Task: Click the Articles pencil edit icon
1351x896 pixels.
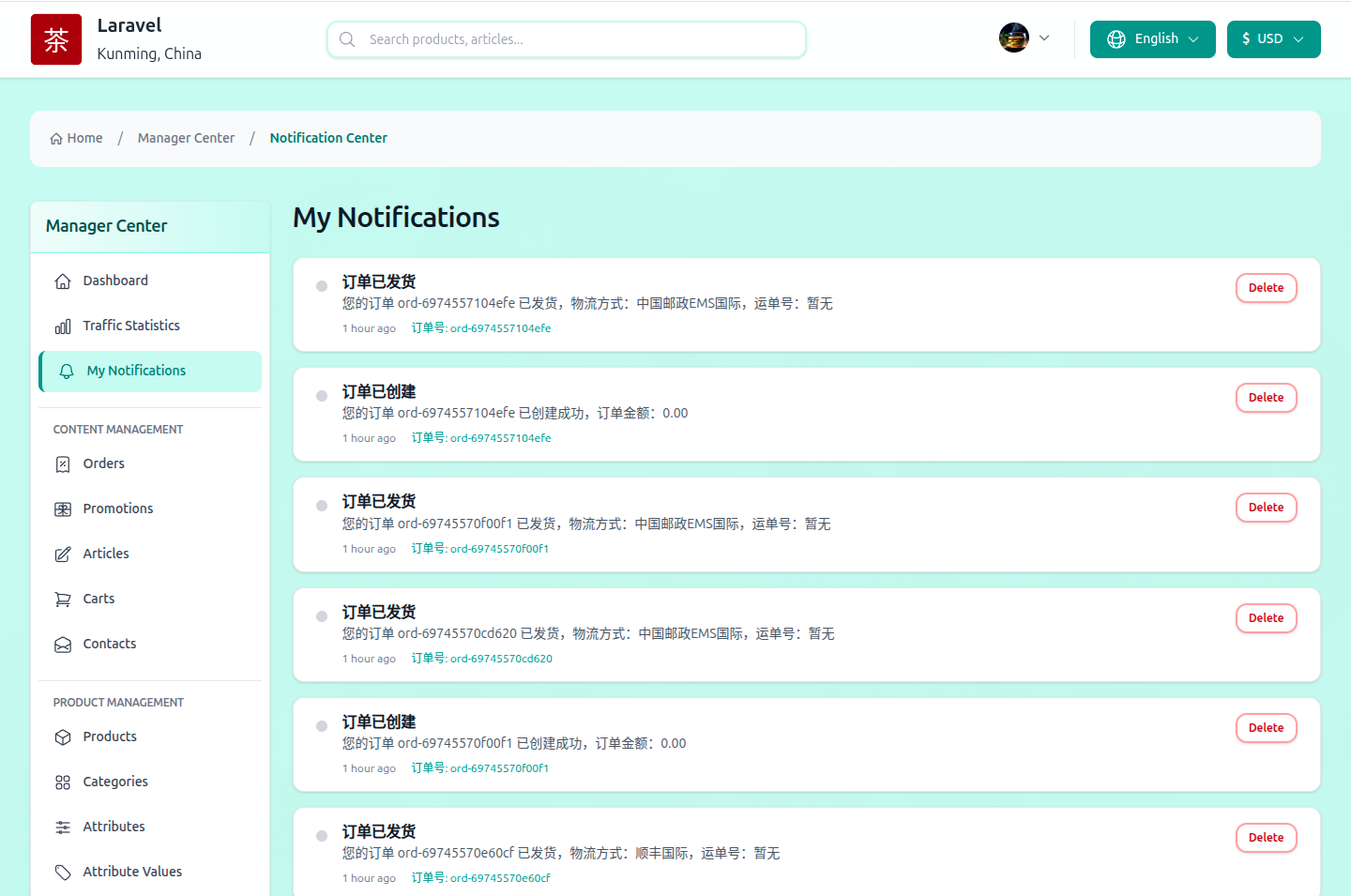Action: tap(63, 554)
